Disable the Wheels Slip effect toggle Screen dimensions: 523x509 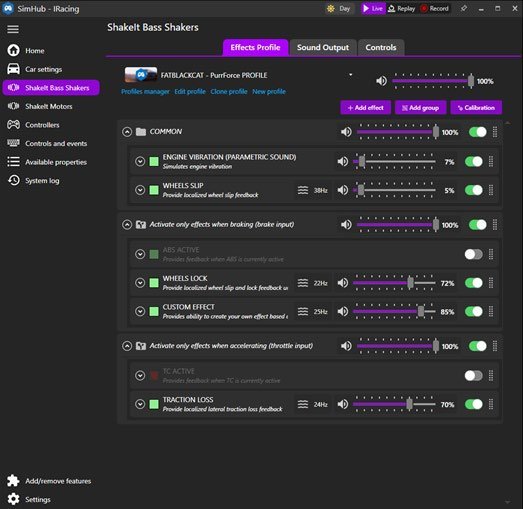coord(474,190)
